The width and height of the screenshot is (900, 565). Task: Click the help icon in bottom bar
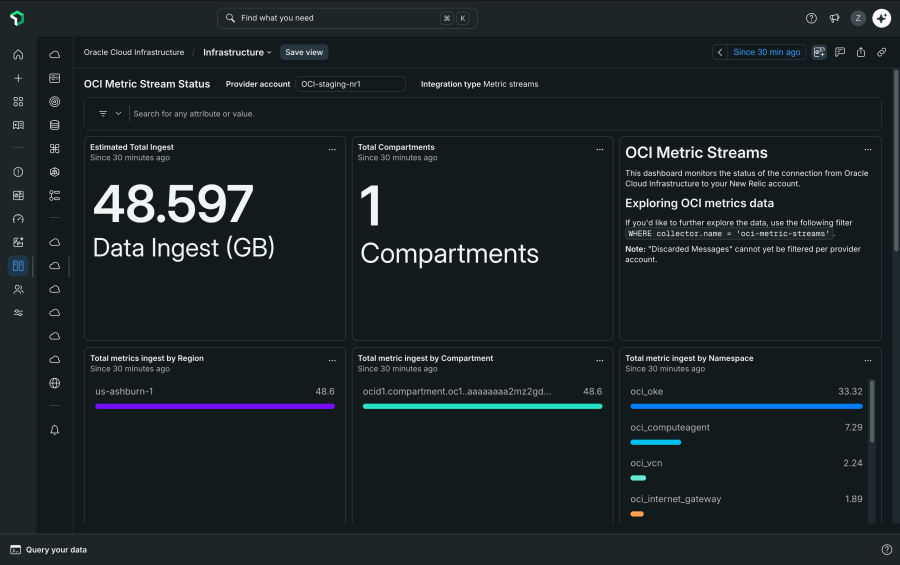point(887,549)
